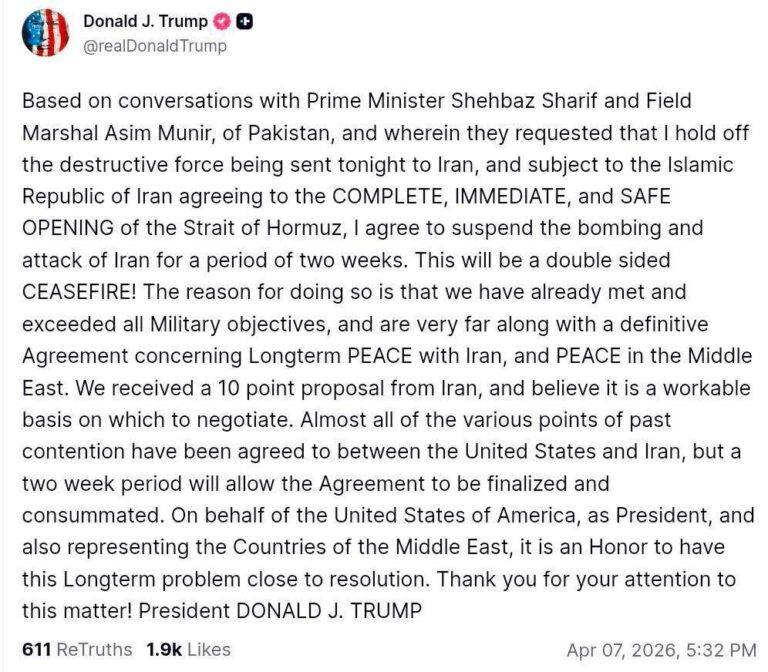Click the number 611 in the ReTruths count

coord(36,649)
